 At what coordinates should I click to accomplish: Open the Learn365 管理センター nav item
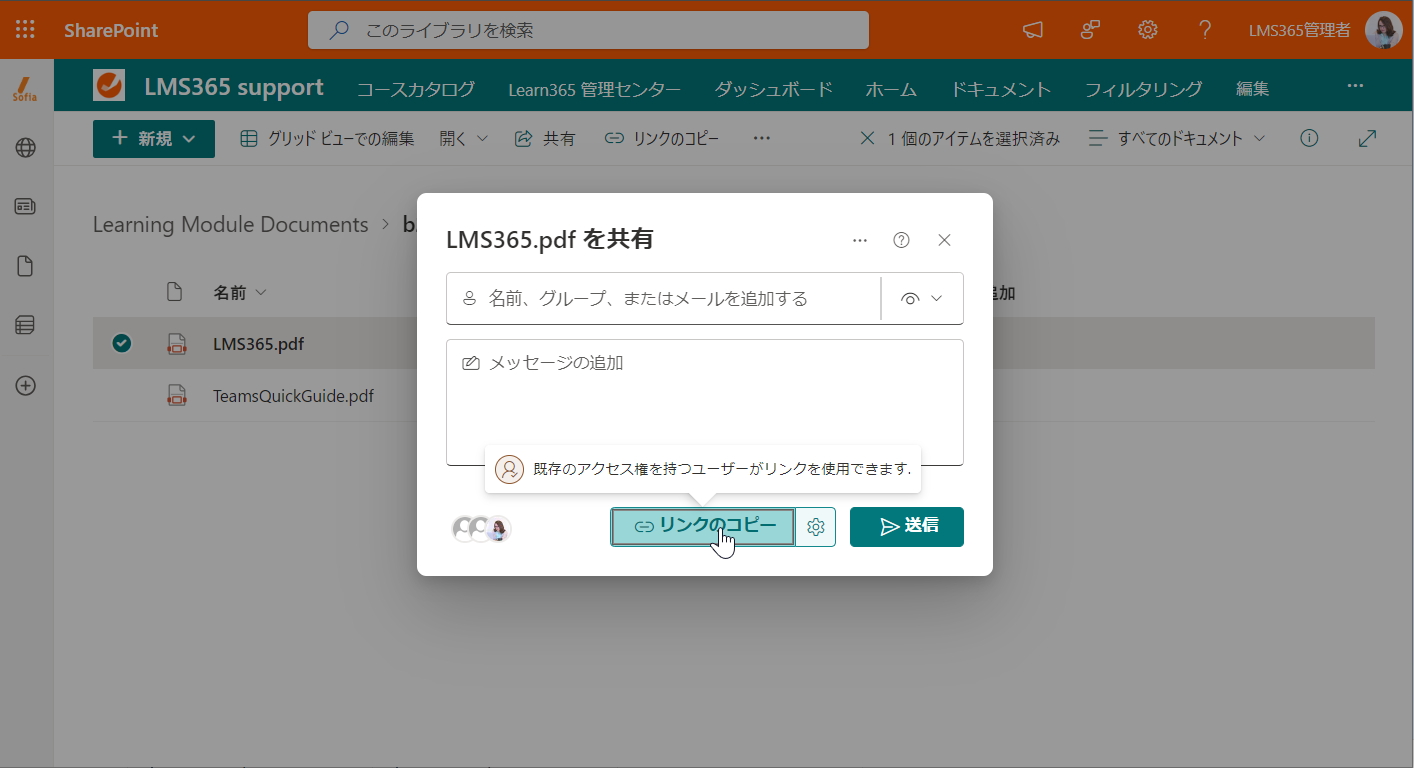coord(594,89)
